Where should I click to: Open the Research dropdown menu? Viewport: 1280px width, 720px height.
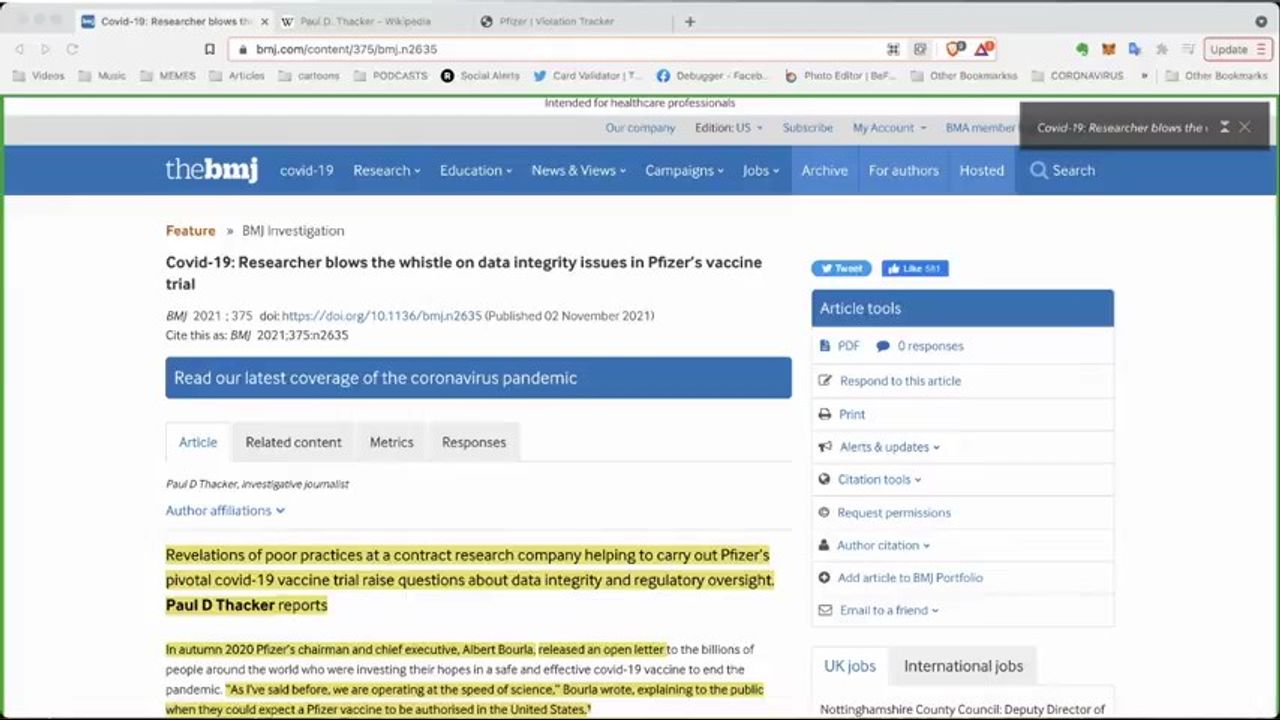click(386, 170)
